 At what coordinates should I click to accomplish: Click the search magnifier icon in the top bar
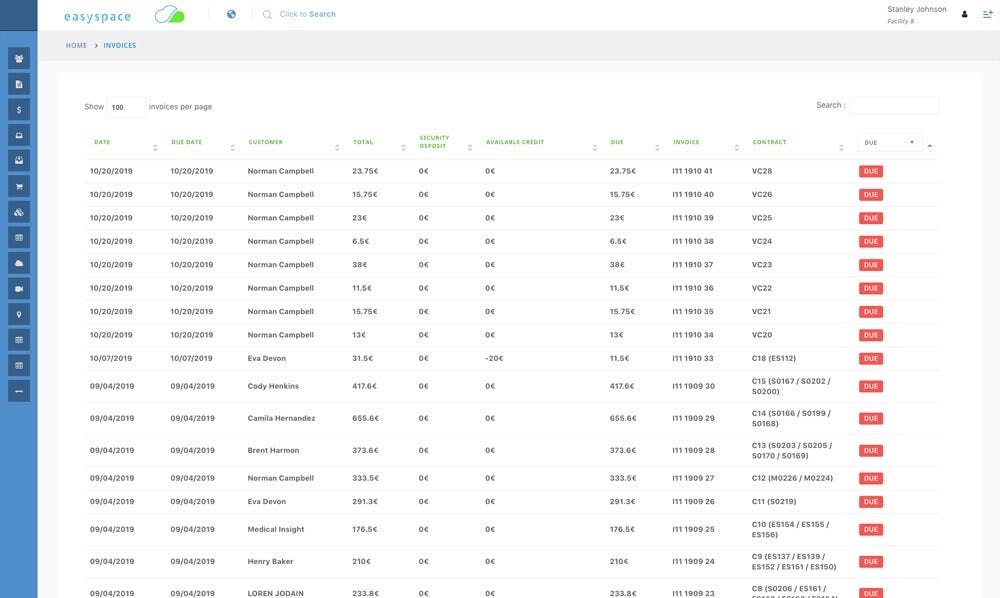coord(266,14)
